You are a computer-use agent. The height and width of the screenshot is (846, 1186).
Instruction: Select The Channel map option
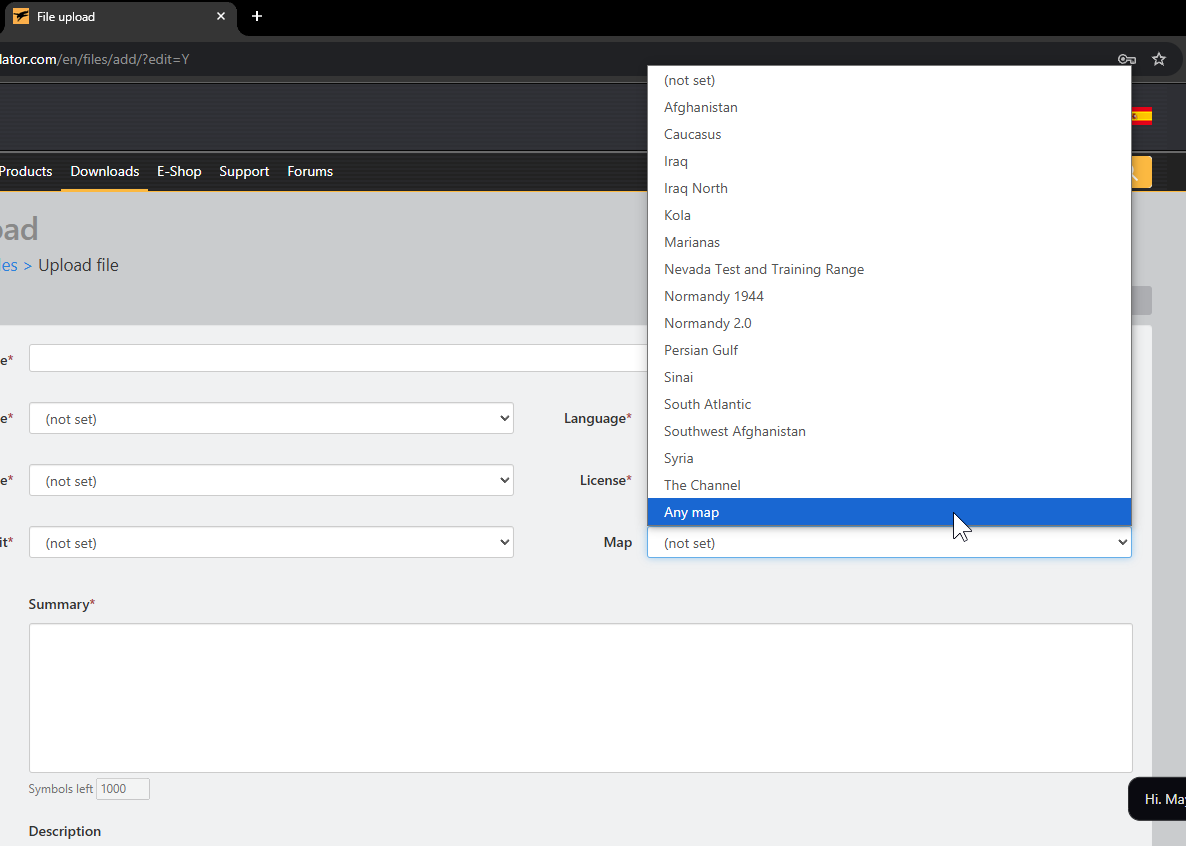(x=889, y=485)
